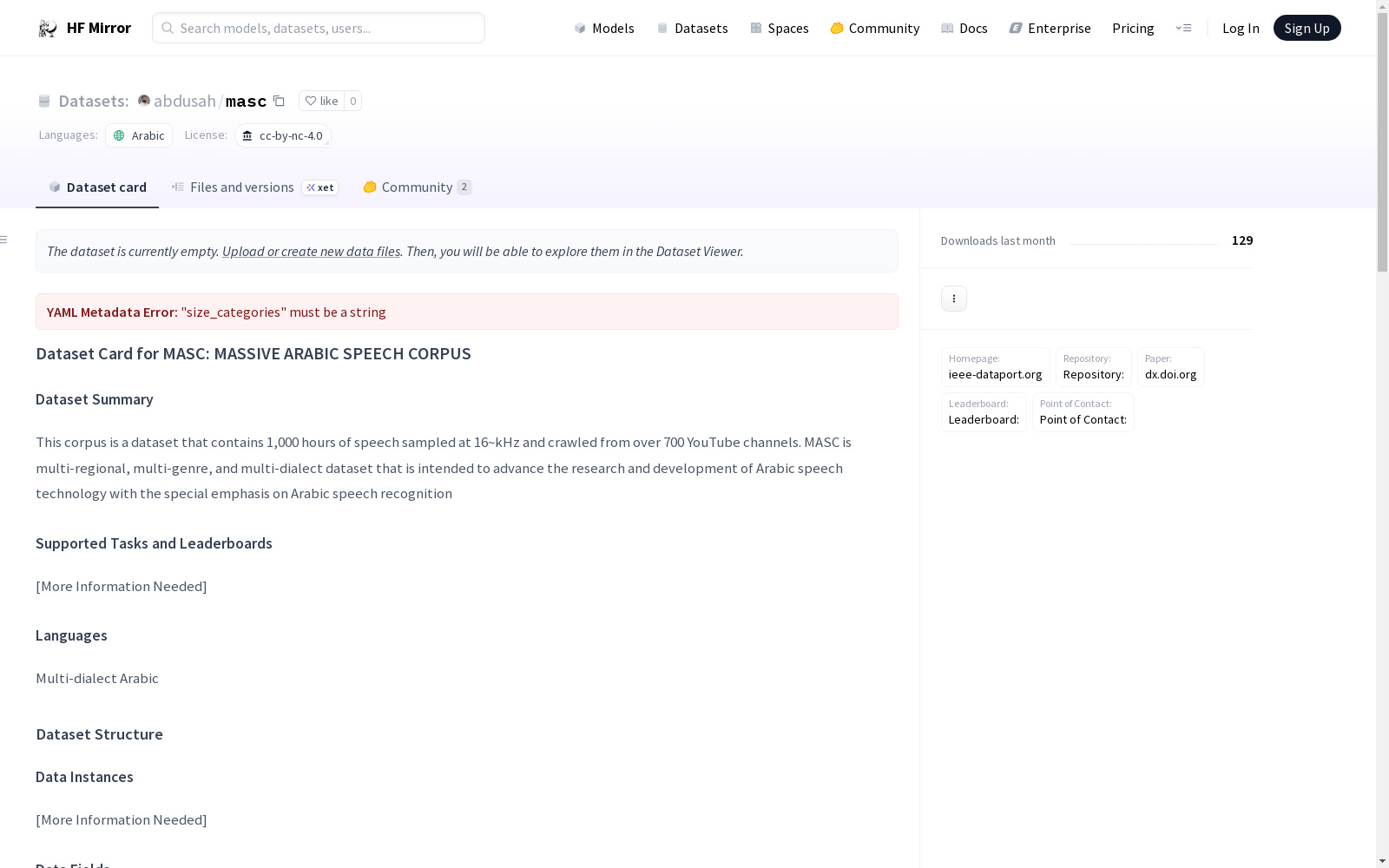Click the abdusah user avatar
The height and width of the screenshot is (868, 1389).
click(144, 101)
